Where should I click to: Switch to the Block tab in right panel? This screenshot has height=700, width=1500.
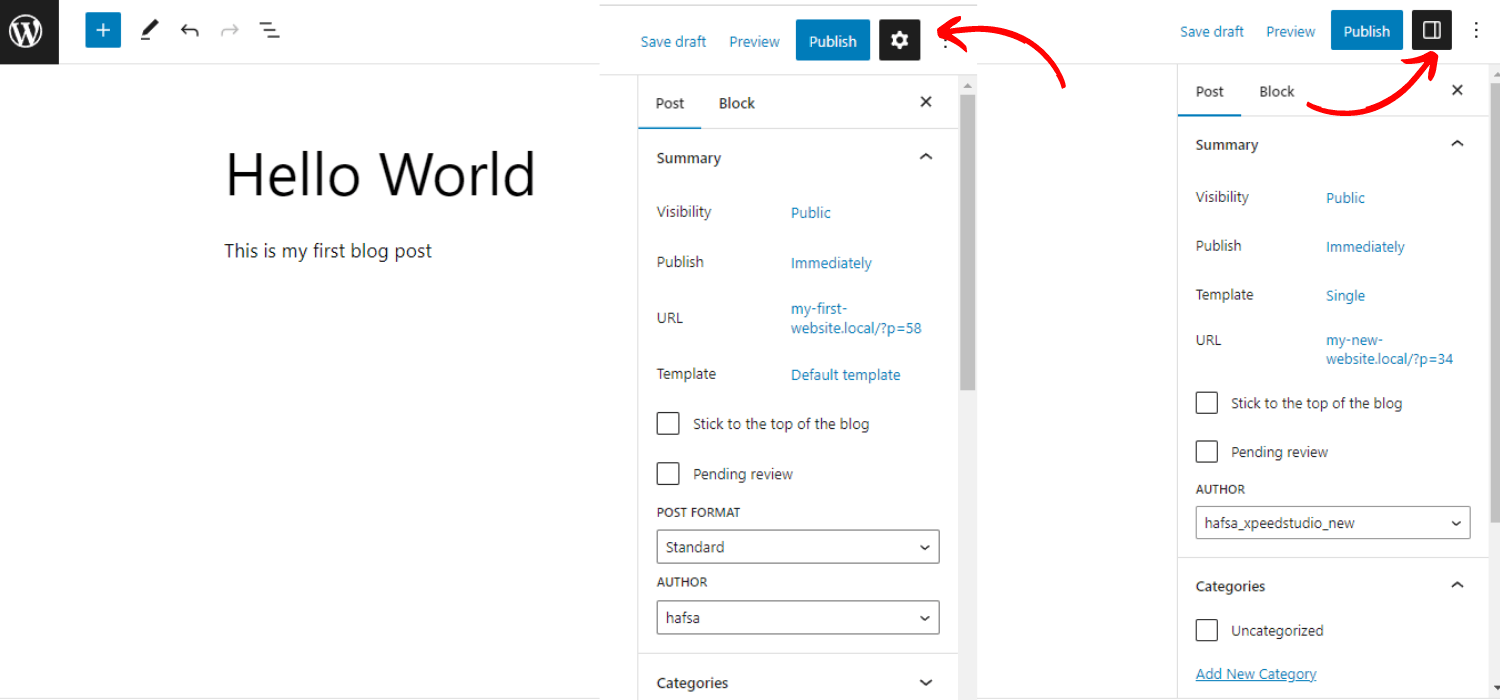1277,91
